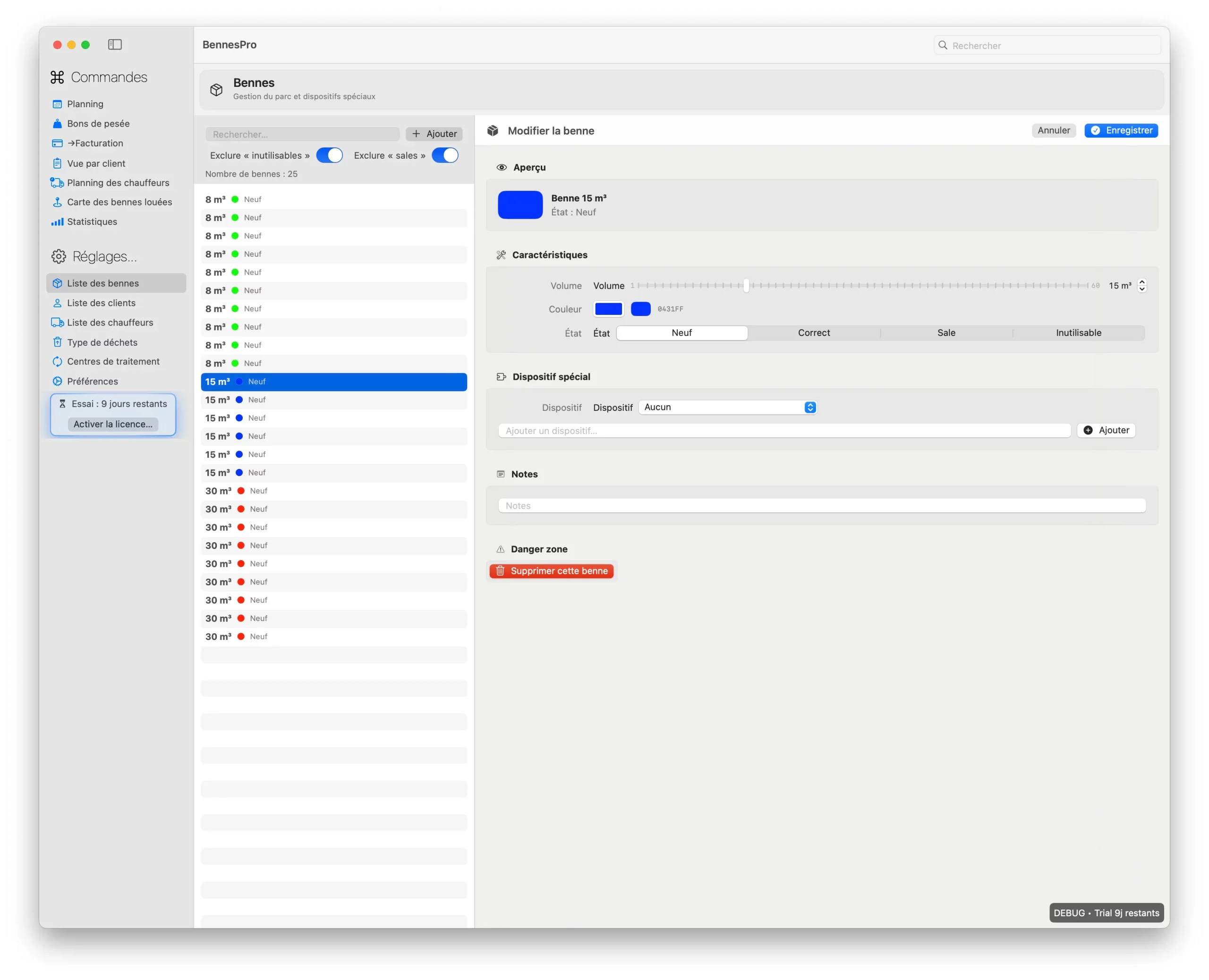The width and height of the screenshot is (1209, 980).
Task: Set the État to Correct
Action: (x=813, y=333)
